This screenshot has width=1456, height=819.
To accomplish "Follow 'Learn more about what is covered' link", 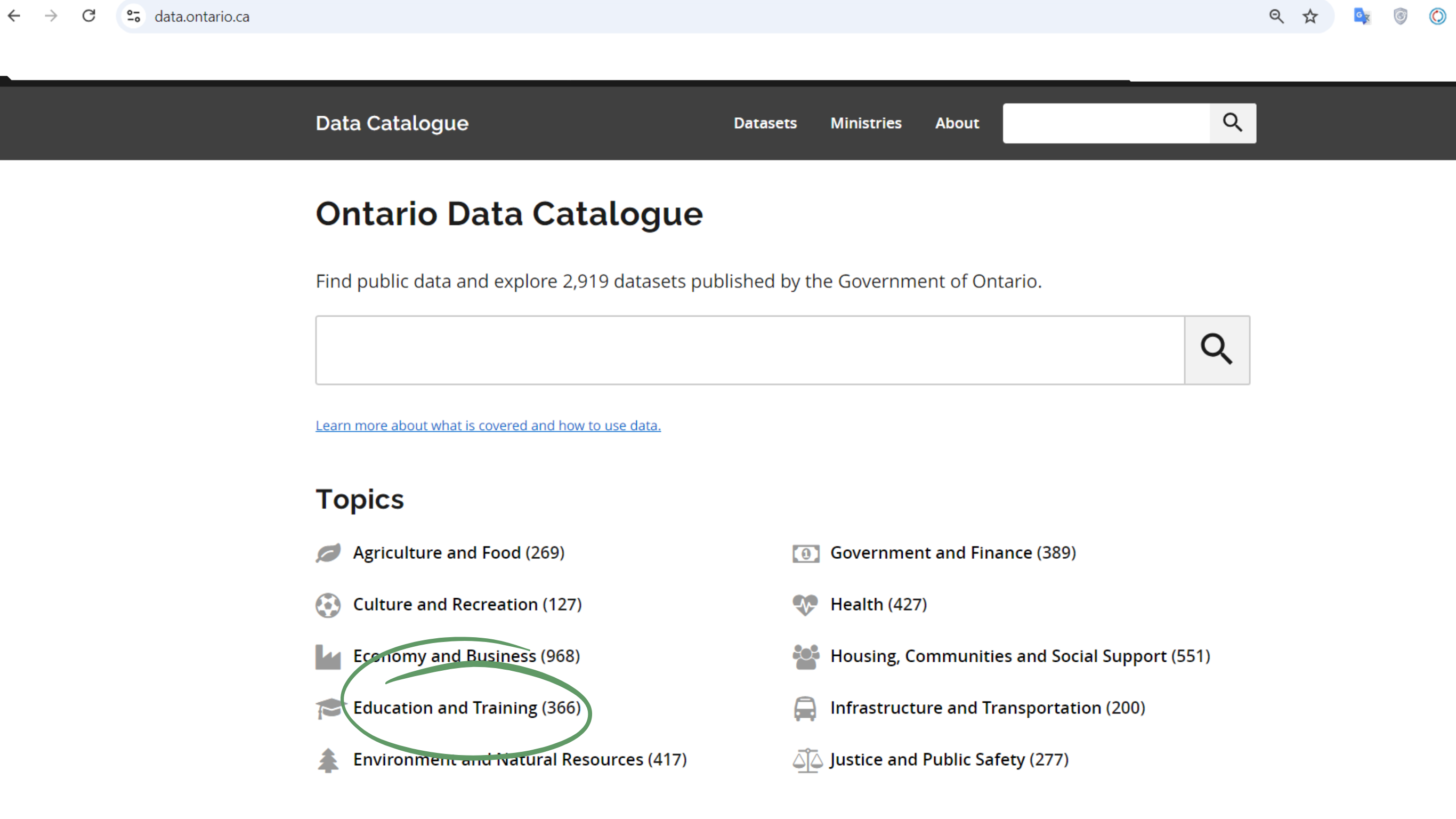I will click(x=488, y=425).
